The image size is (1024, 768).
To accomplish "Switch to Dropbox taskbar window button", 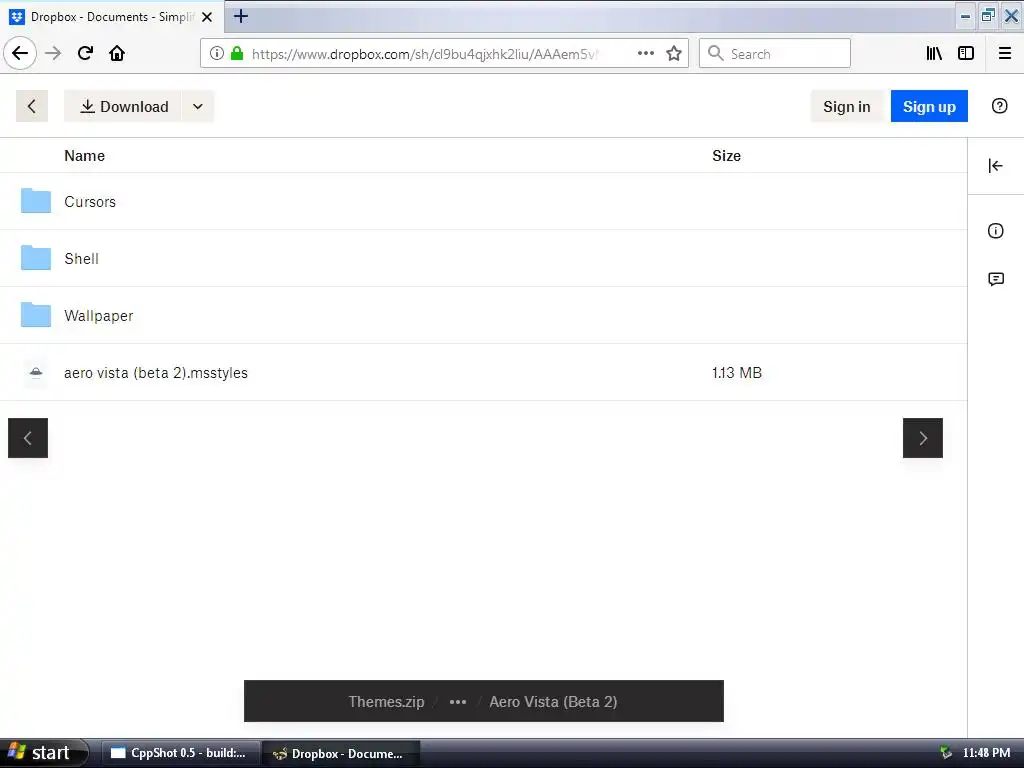I will click(x=341, y=754).
